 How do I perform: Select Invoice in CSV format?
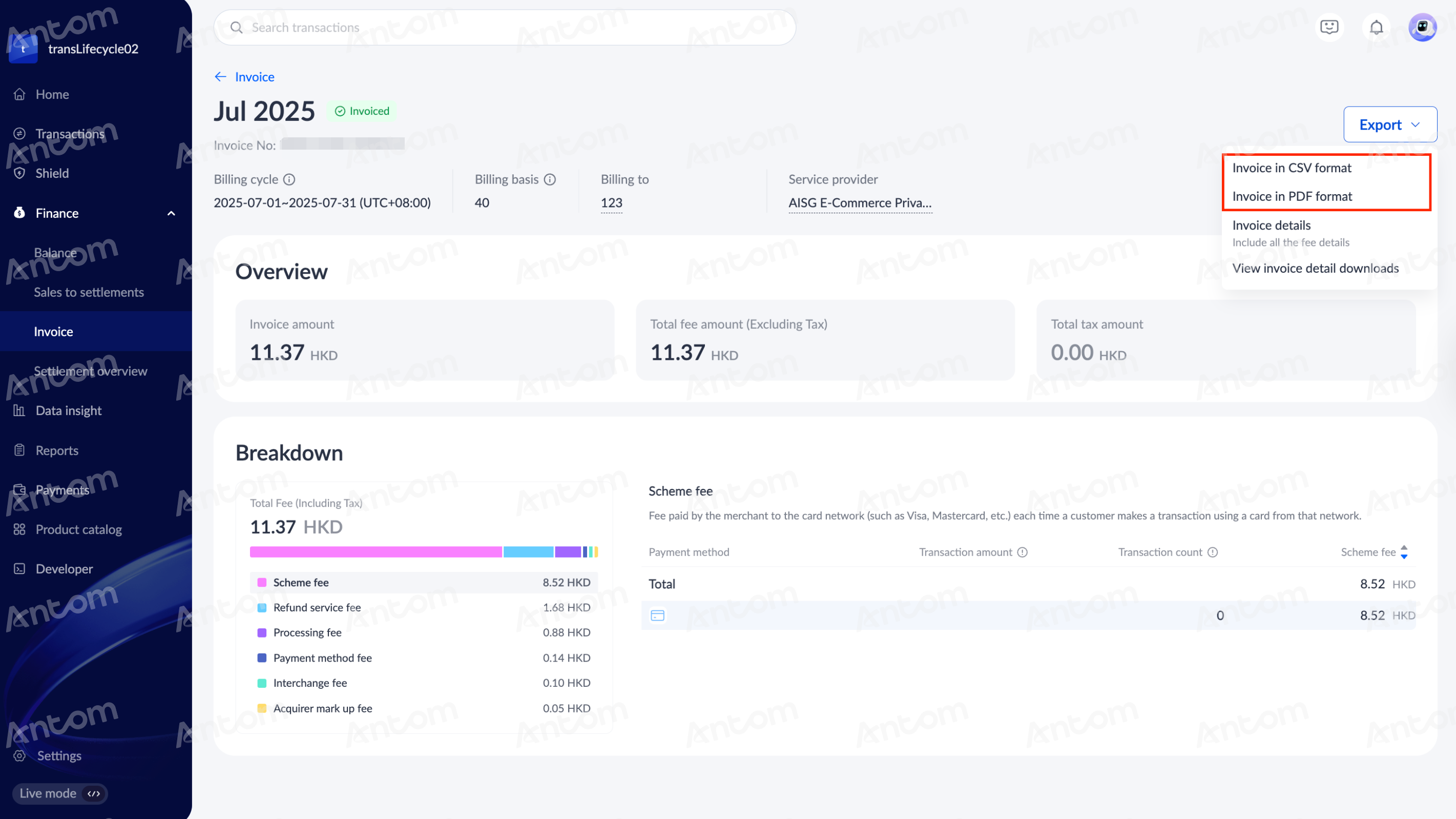click(x=1292, y=168)
